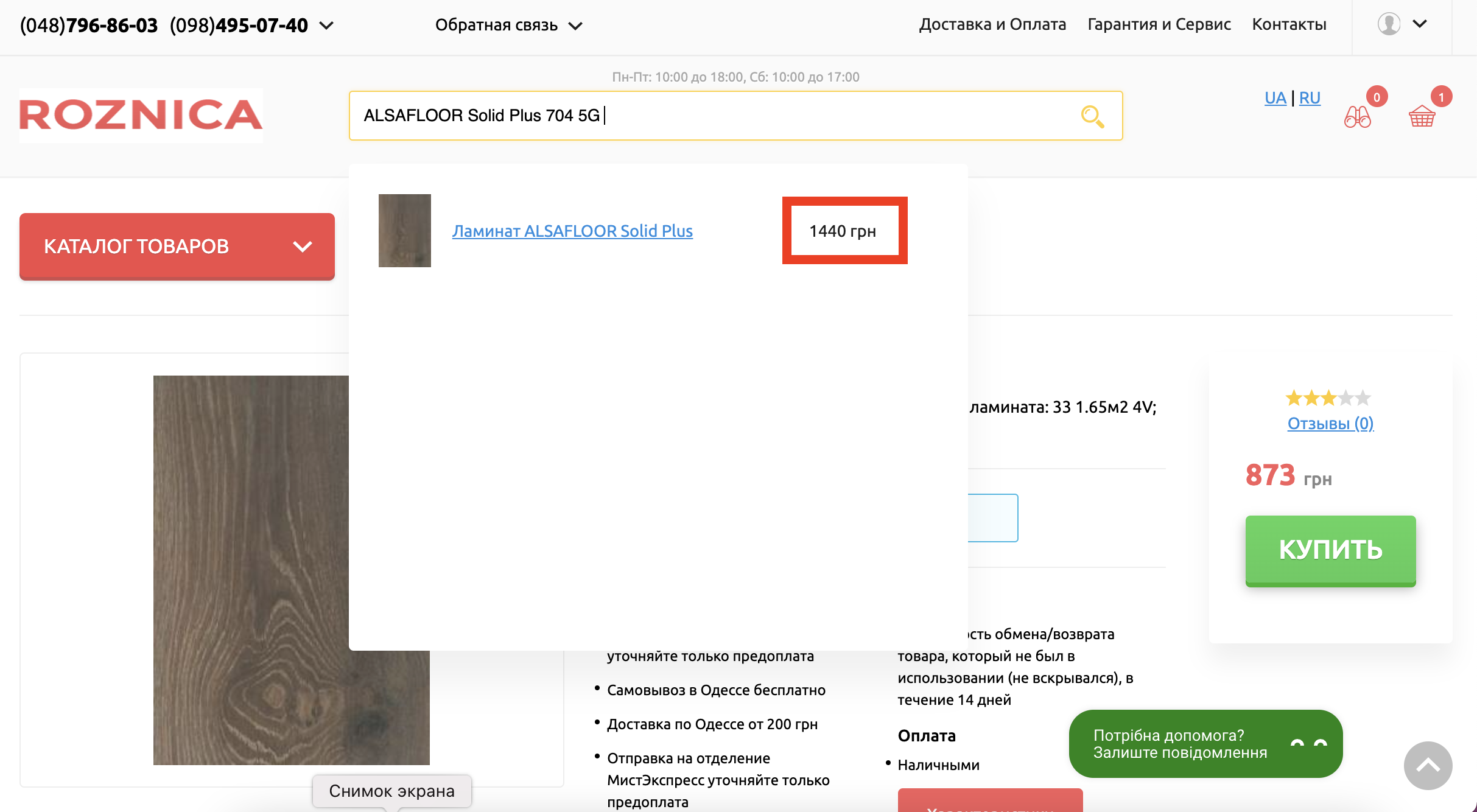Click the user account avatar icon
Viewport: 1477px width, 812px height.
pyautogui.click(x=1389, y=24)
